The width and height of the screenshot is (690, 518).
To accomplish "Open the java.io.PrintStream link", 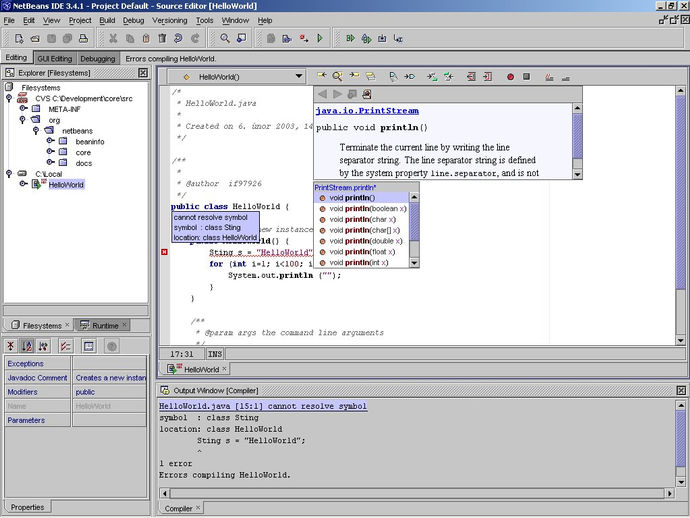I will (x=367, y=111).
